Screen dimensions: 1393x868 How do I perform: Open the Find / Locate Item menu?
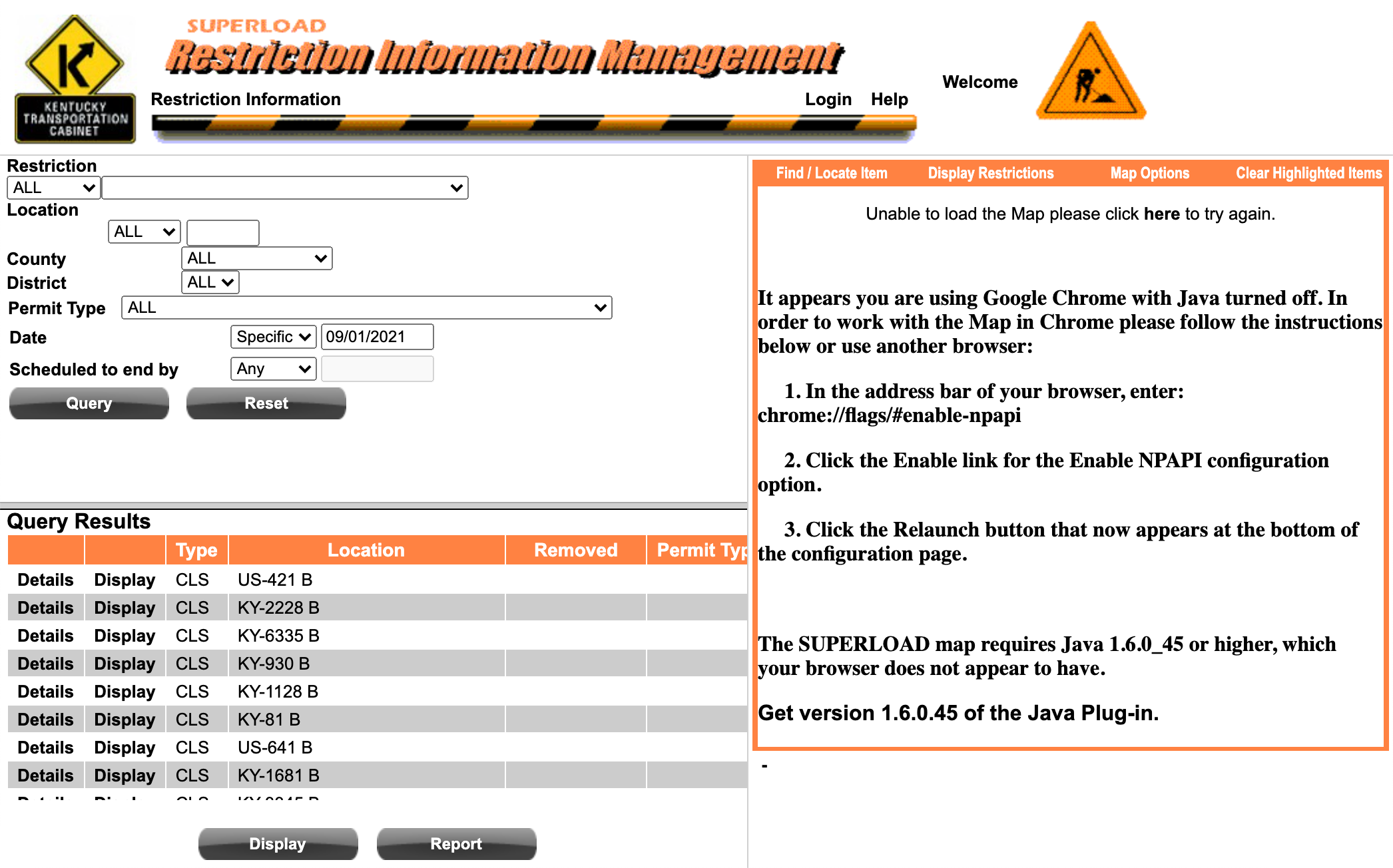[832, 173]
